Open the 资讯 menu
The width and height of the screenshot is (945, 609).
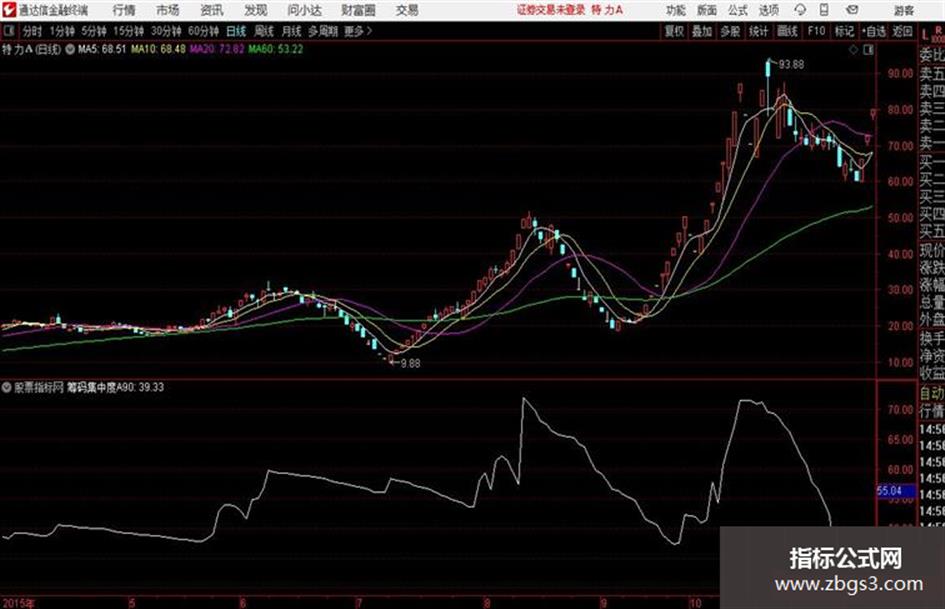point(212,10)
